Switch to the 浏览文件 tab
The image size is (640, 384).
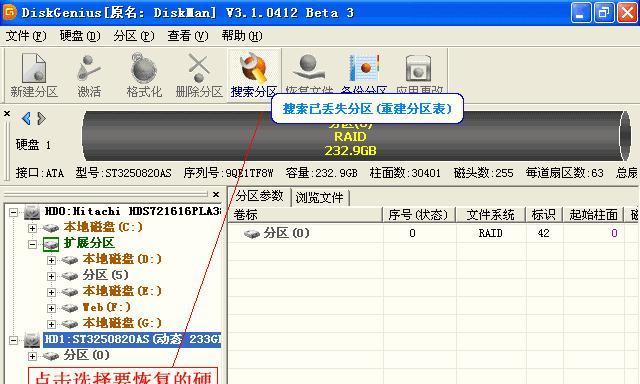[x=320, y=198]
